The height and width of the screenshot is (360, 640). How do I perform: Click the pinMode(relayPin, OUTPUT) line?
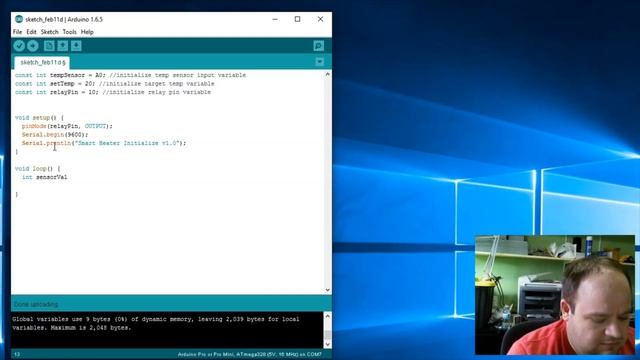click(67, 126)
